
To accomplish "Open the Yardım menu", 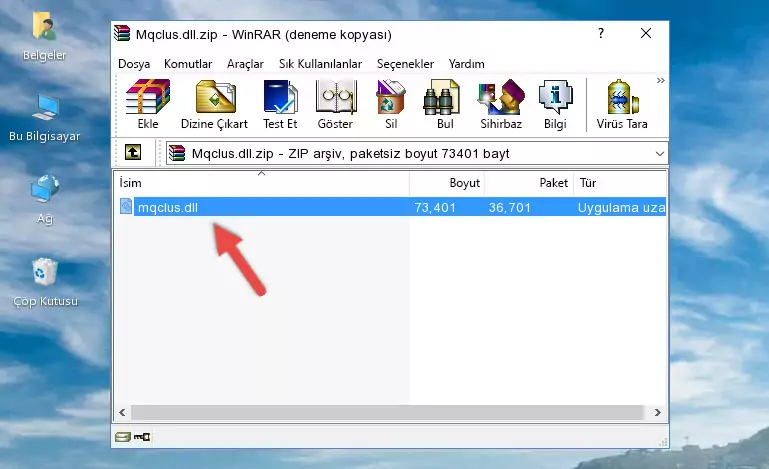I will tap(466, 64).
